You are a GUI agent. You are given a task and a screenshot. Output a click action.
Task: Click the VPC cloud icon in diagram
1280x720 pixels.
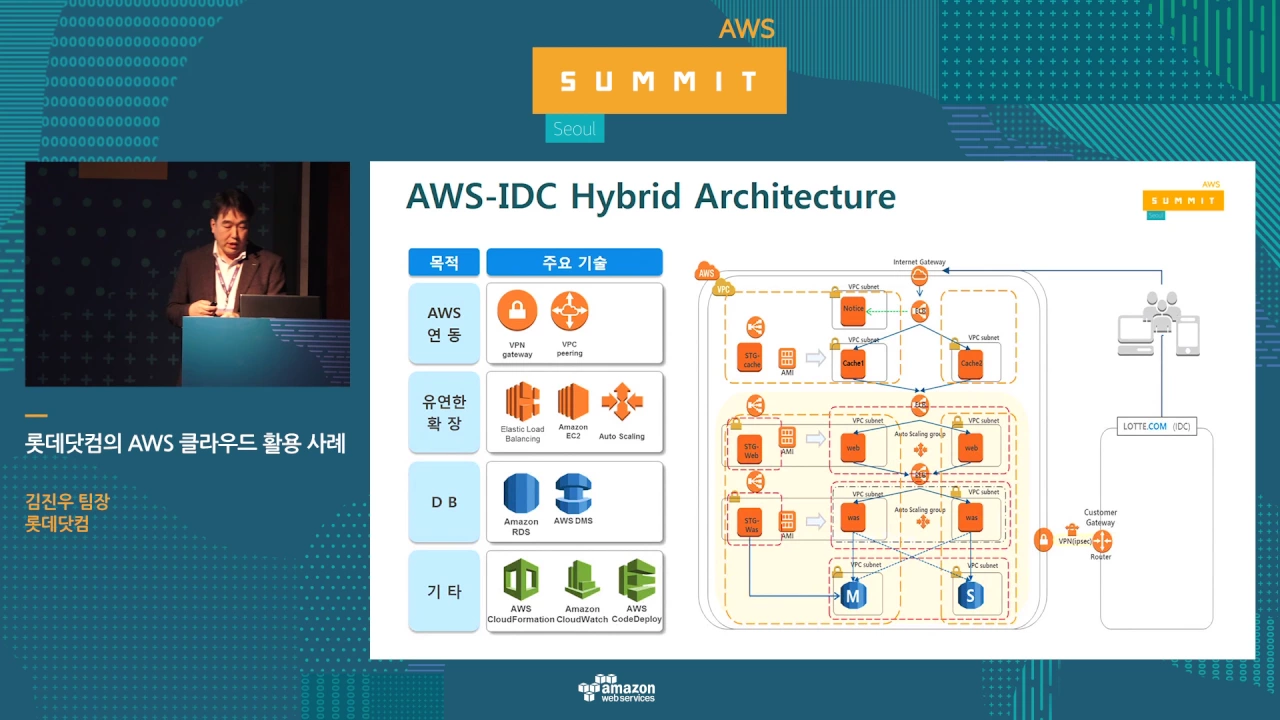point(724,289)
